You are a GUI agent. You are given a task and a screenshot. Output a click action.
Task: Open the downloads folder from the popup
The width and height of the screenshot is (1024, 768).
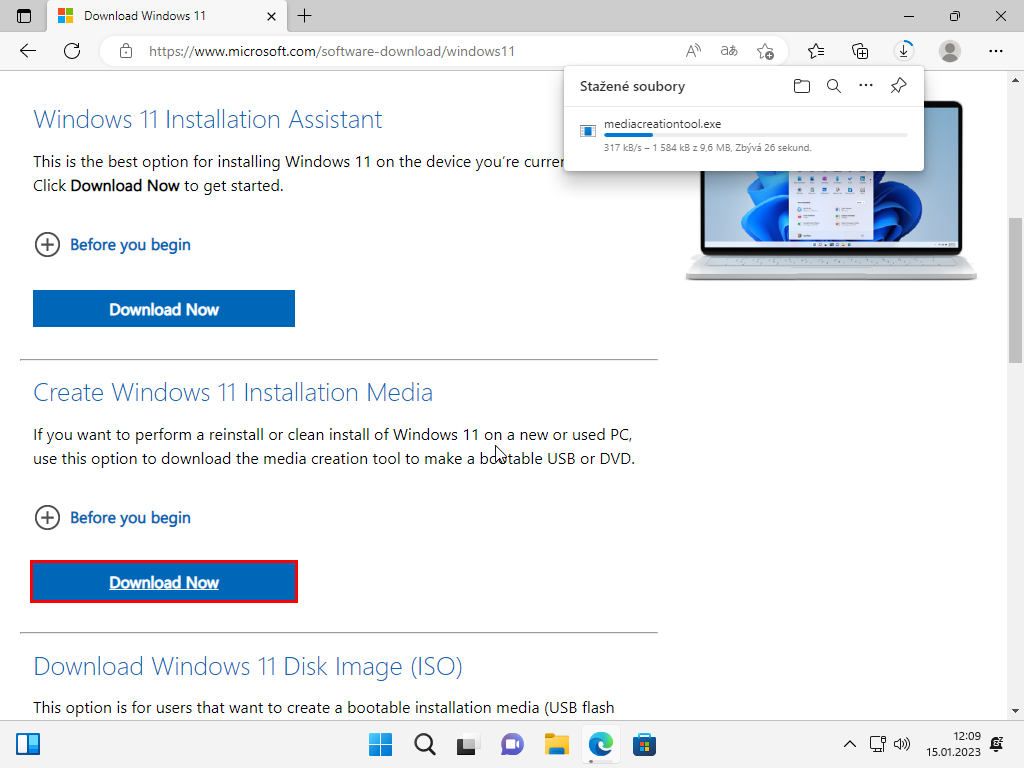[x=801, y=86]
